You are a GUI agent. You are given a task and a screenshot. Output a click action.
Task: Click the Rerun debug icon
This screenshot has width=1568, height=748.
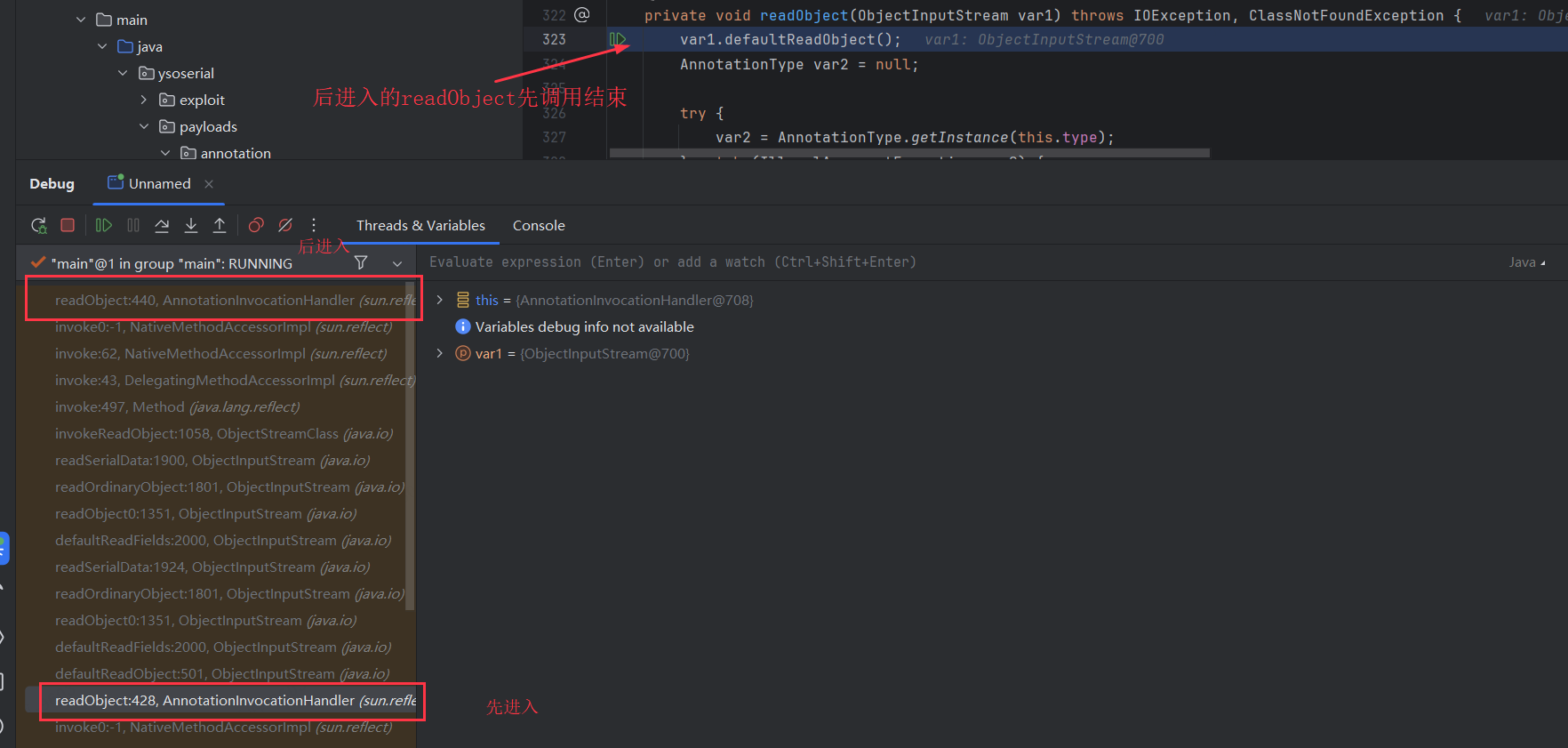(x=38, y=226)
